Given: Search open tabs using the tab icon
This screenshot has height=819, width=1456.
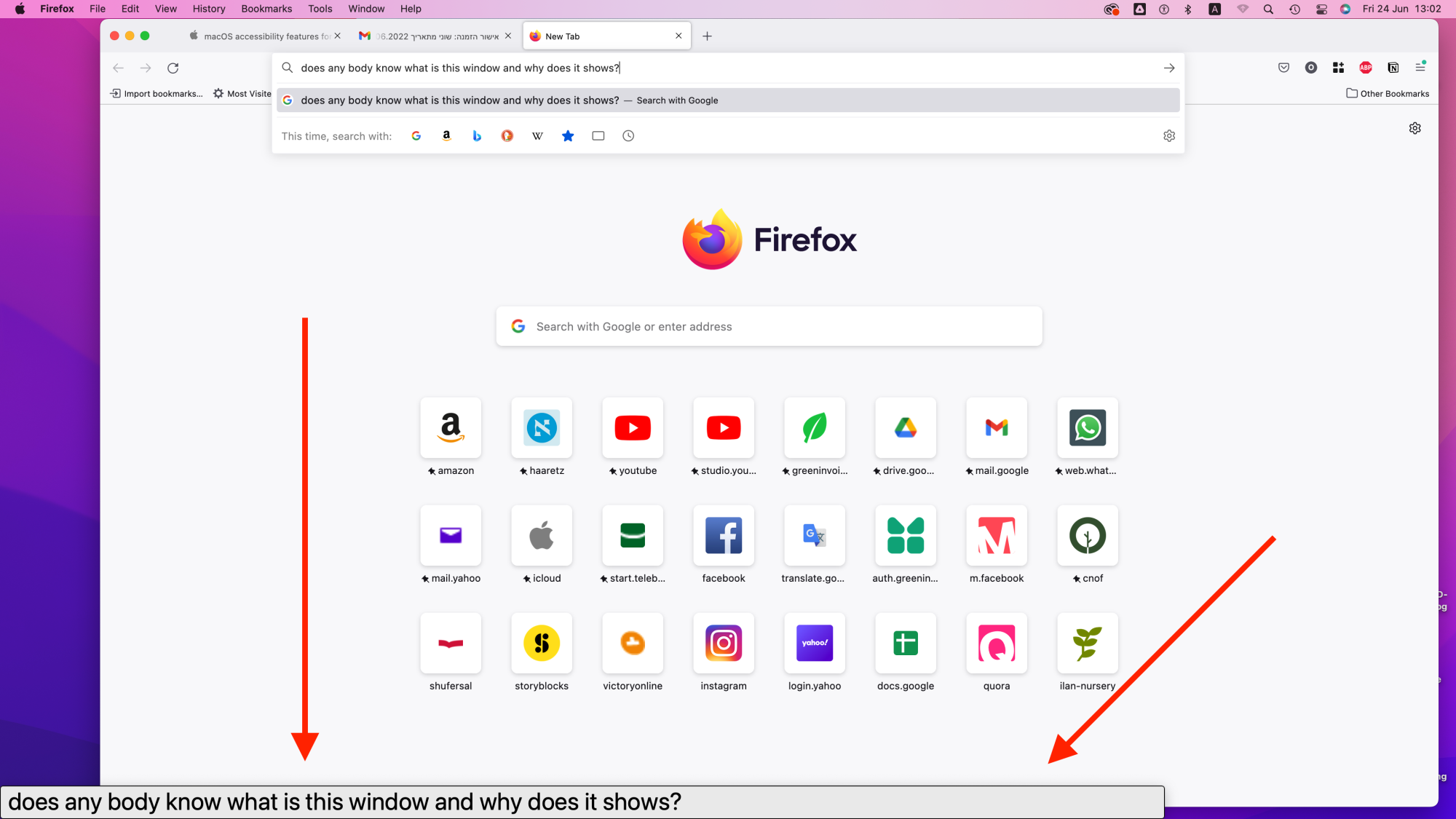Looking at the screenshot, I should click(598, 136).
